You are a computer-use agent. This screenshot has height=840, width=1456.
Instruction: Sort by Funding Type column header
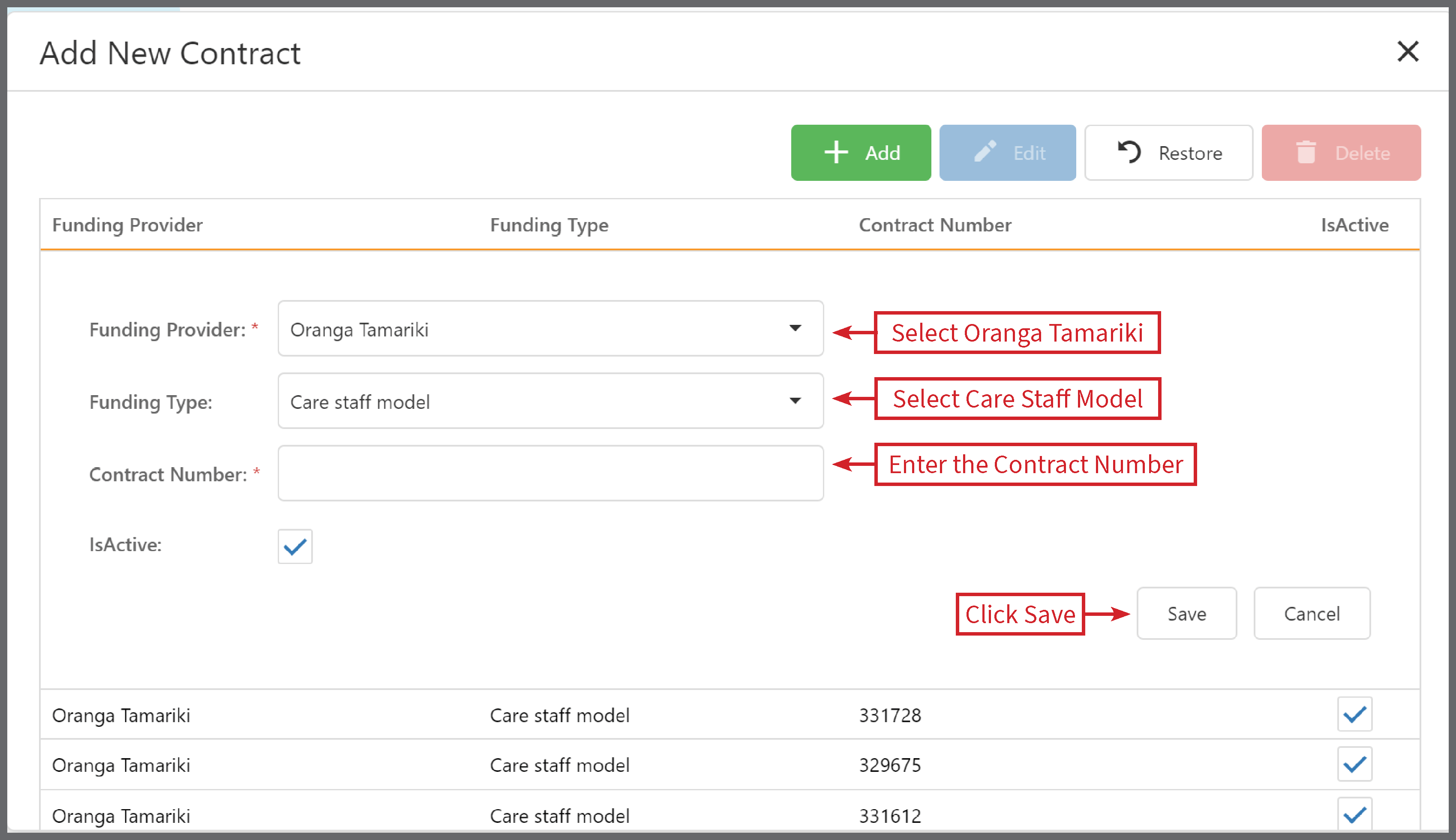549,225
